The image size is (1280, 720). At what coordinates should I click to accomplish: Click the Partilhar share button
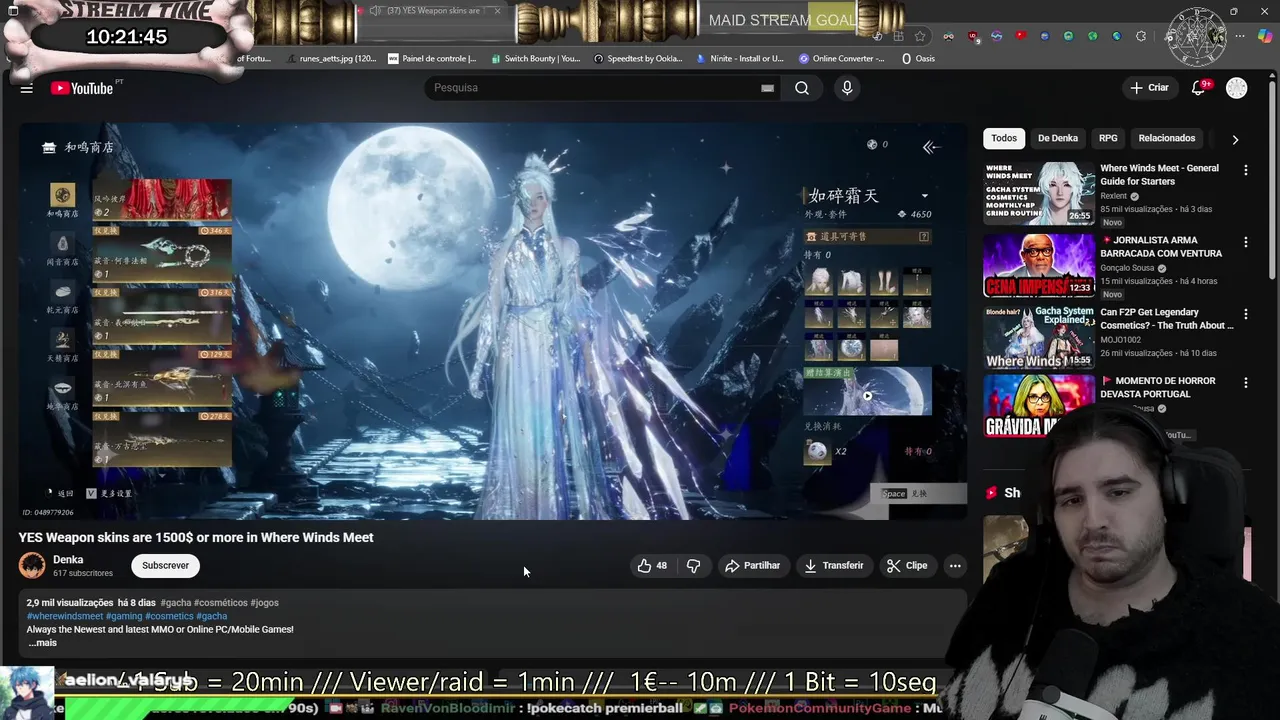[x=752, y=566]
